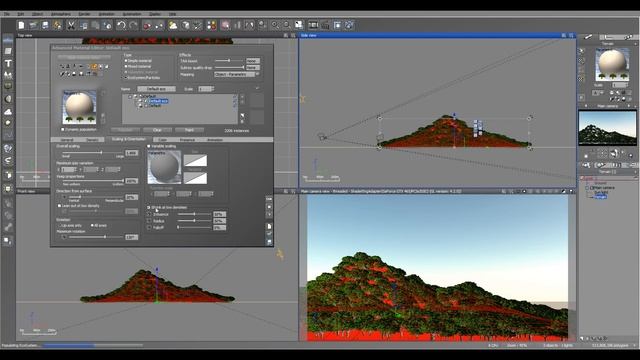Click the X size variation stepper
Image resolution: width=640 pixels, height=360 pixels.
pos(76,169)
